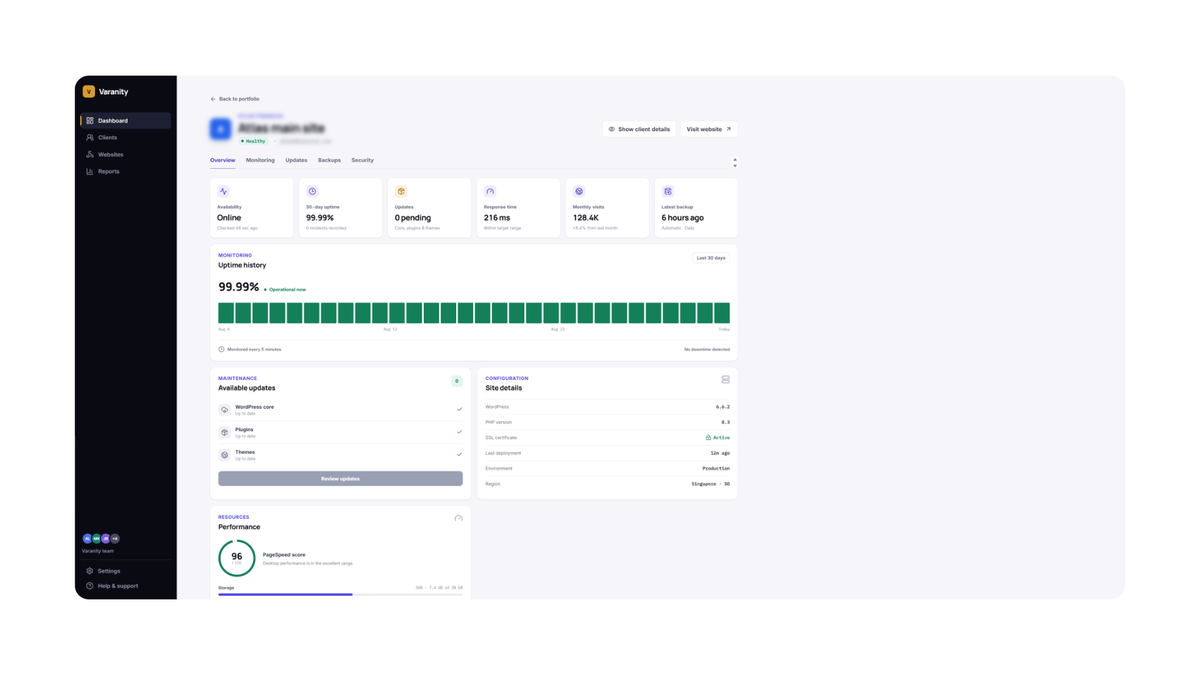Click the Themes palette icon
Image resolution: width=1200 pixels, height=675 pixels.
[225, 455]
